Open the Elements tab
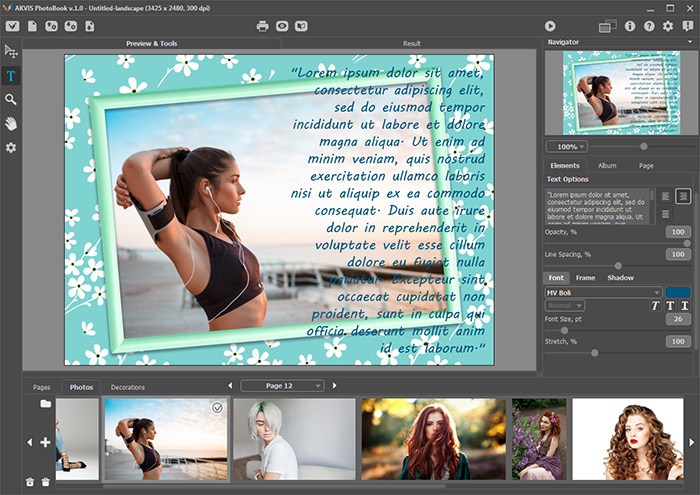Screen dimensions: 700x495 (565, 166)
